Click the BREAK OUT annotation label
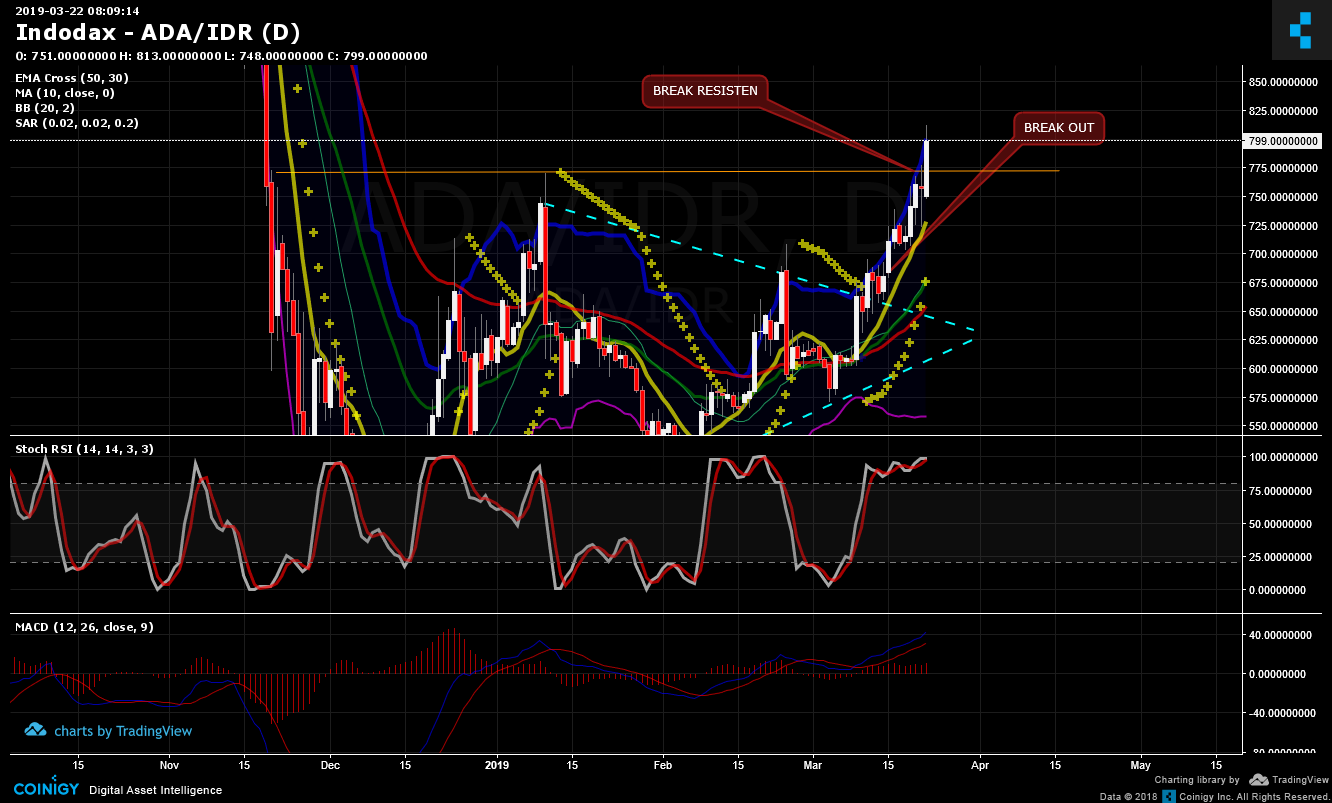Image resolution: width=1332 pixels, height=803 pixels. (1058, 128)
